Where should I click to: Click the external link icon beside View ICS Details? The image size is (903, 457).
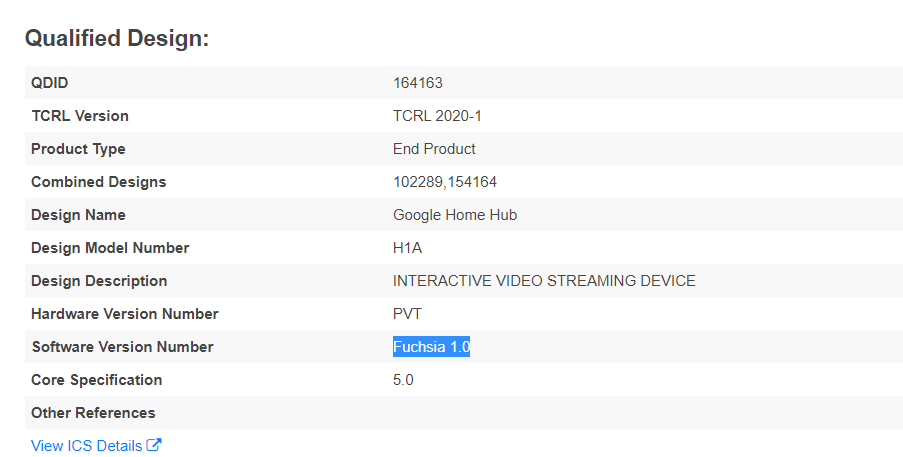click(x=154, y=446)
